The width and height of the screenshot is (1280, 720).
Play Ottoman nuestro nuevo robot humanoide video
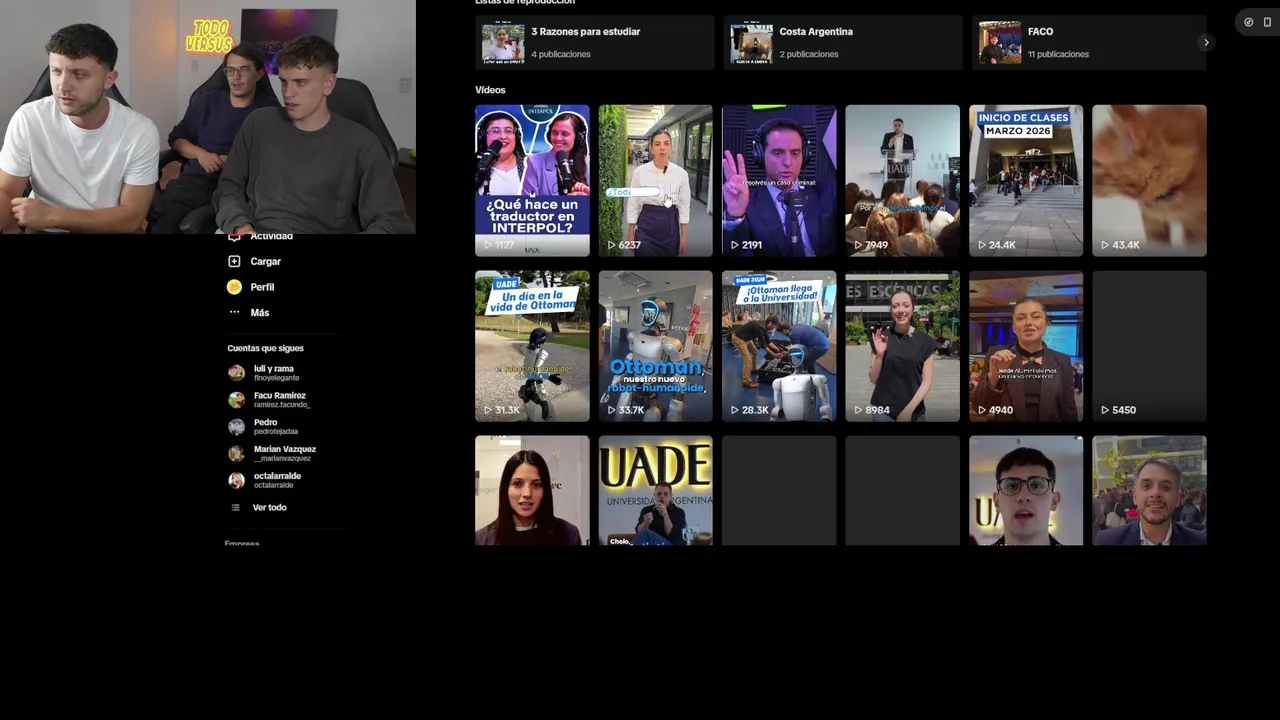tap(656, 346)
